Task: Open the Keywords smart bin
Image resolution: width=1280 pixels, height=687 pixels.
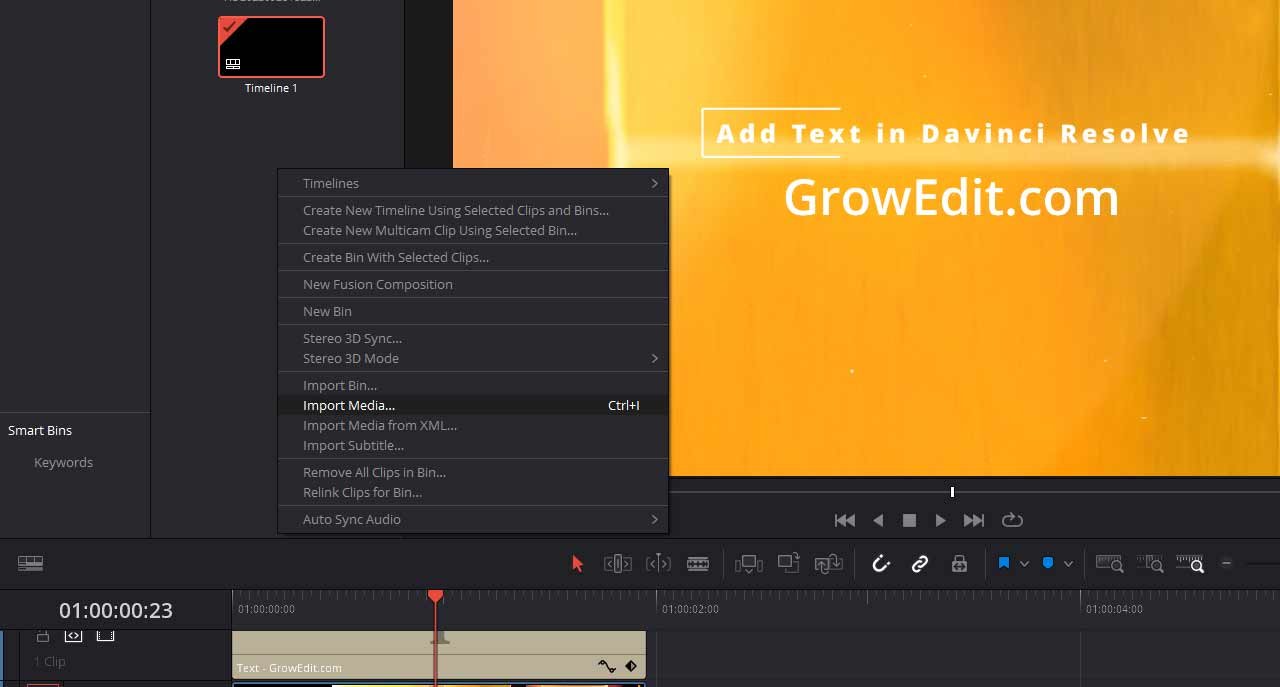Action: [63, 462]
